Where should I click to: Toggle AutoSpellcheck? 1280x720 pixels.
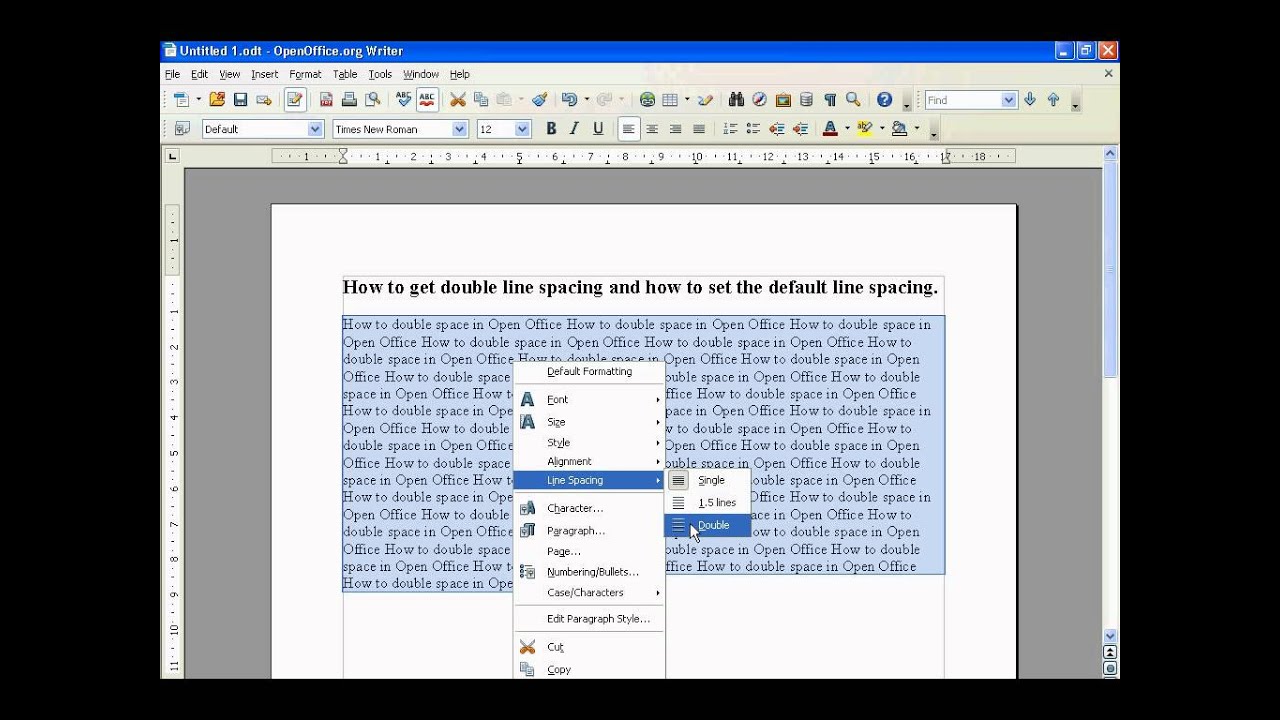pyautogui.click(x=427, y=100)
